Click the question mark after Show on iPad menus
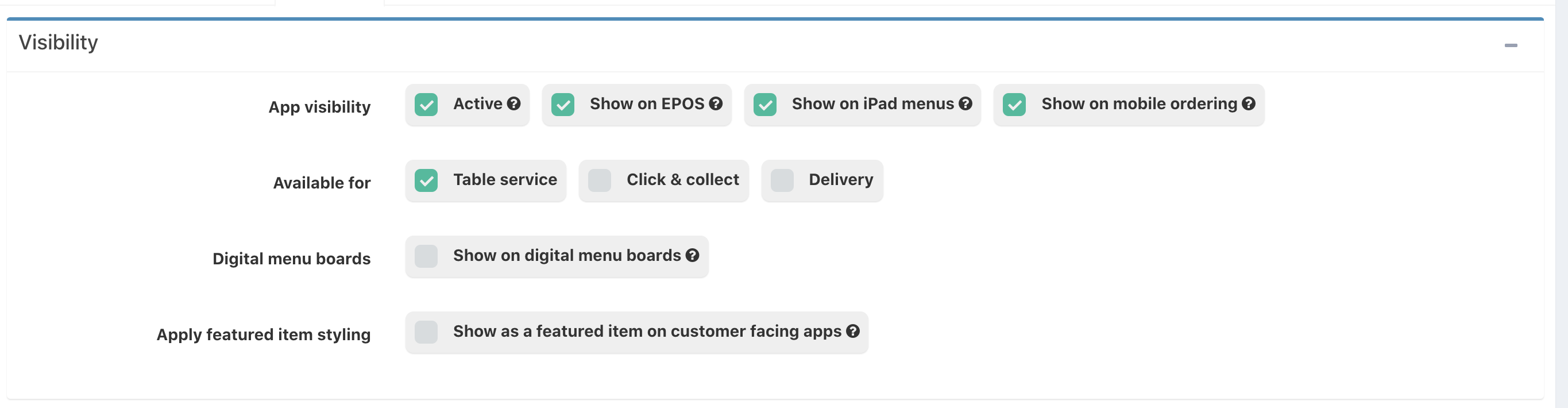This screenshot has height=408, width=1568. (965, 104)
